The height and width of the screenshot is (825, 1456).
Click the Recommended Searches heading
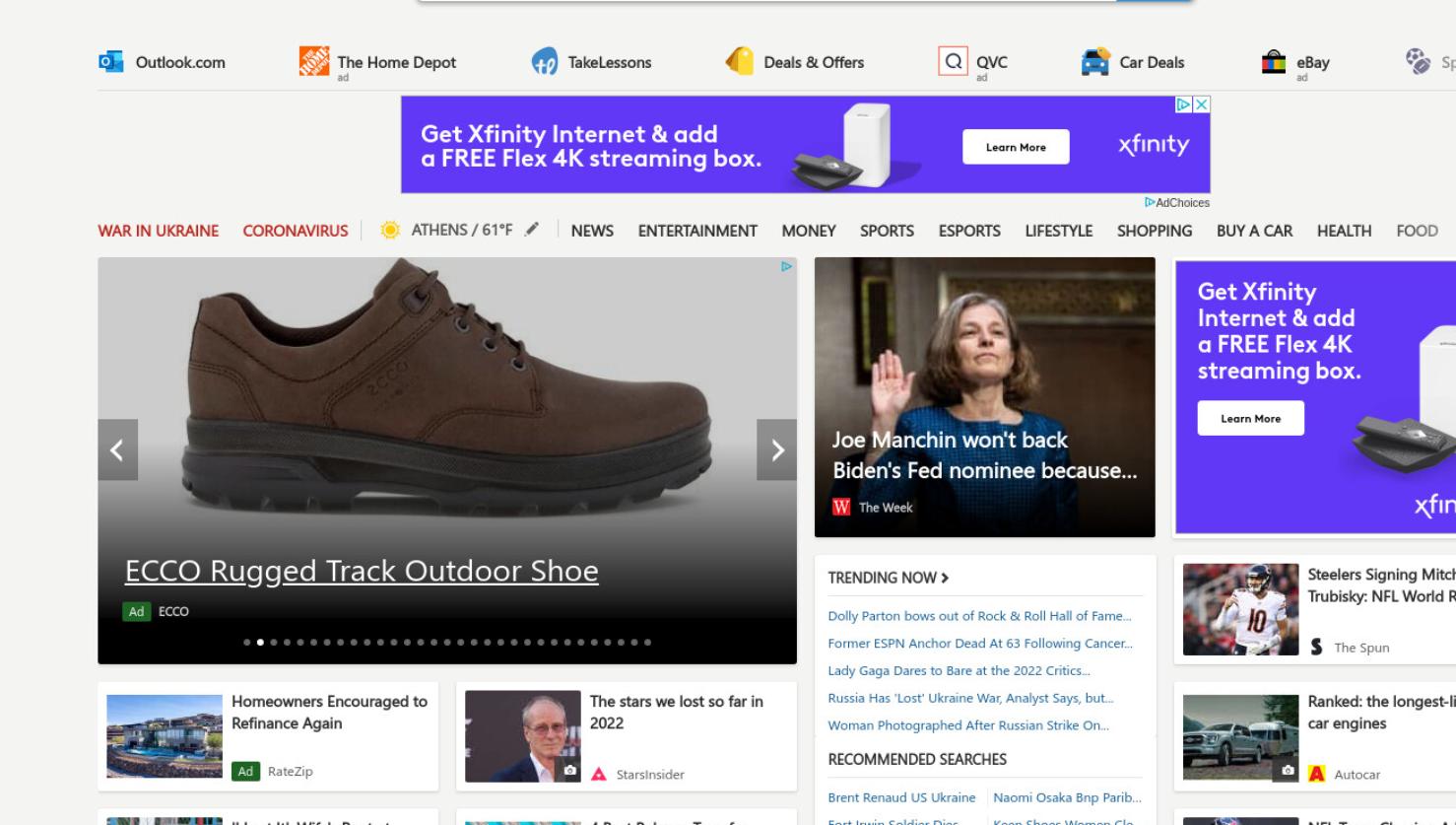(917, 759)
